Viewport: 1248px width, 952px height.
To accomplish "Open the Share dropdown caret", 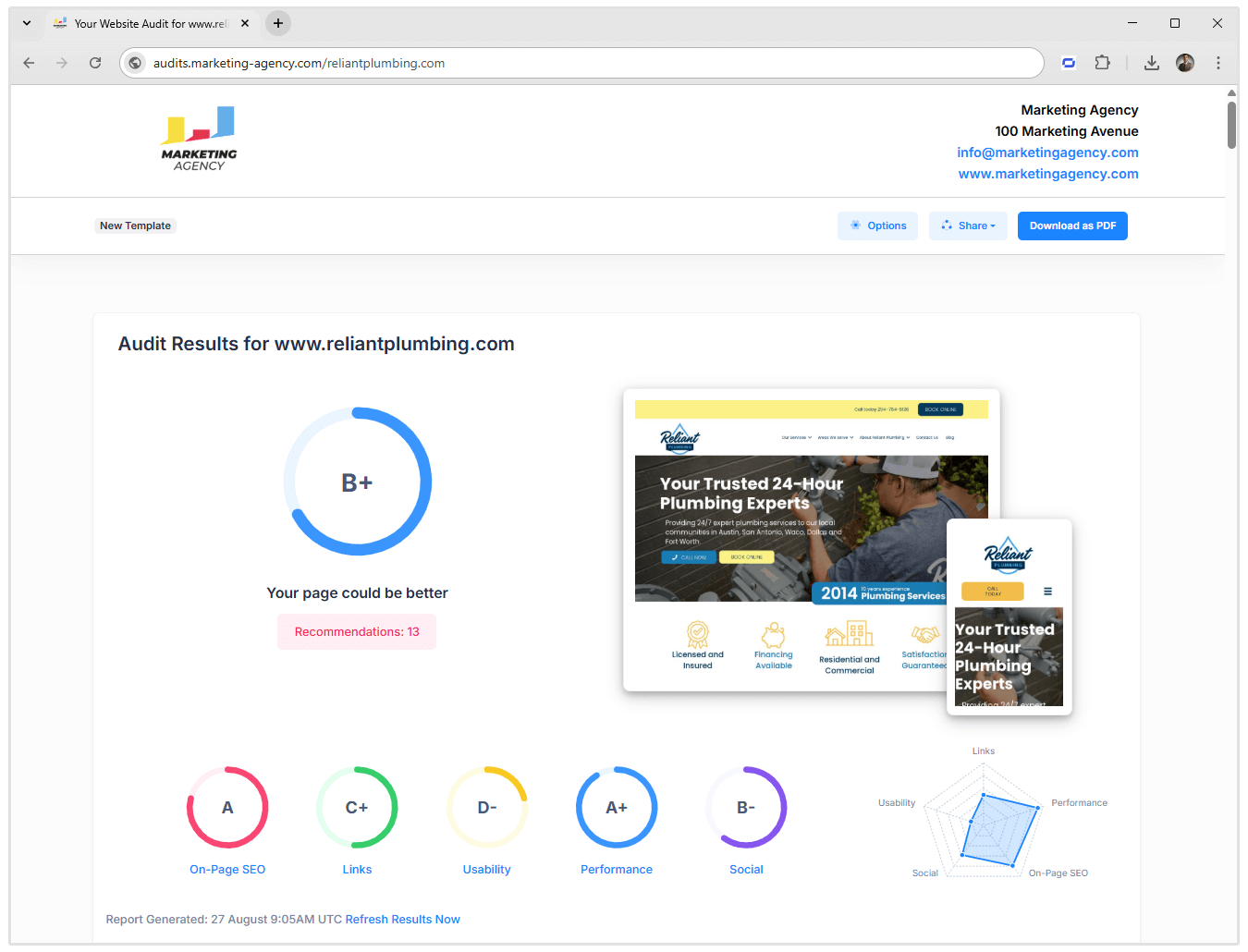I will point(993,225).
